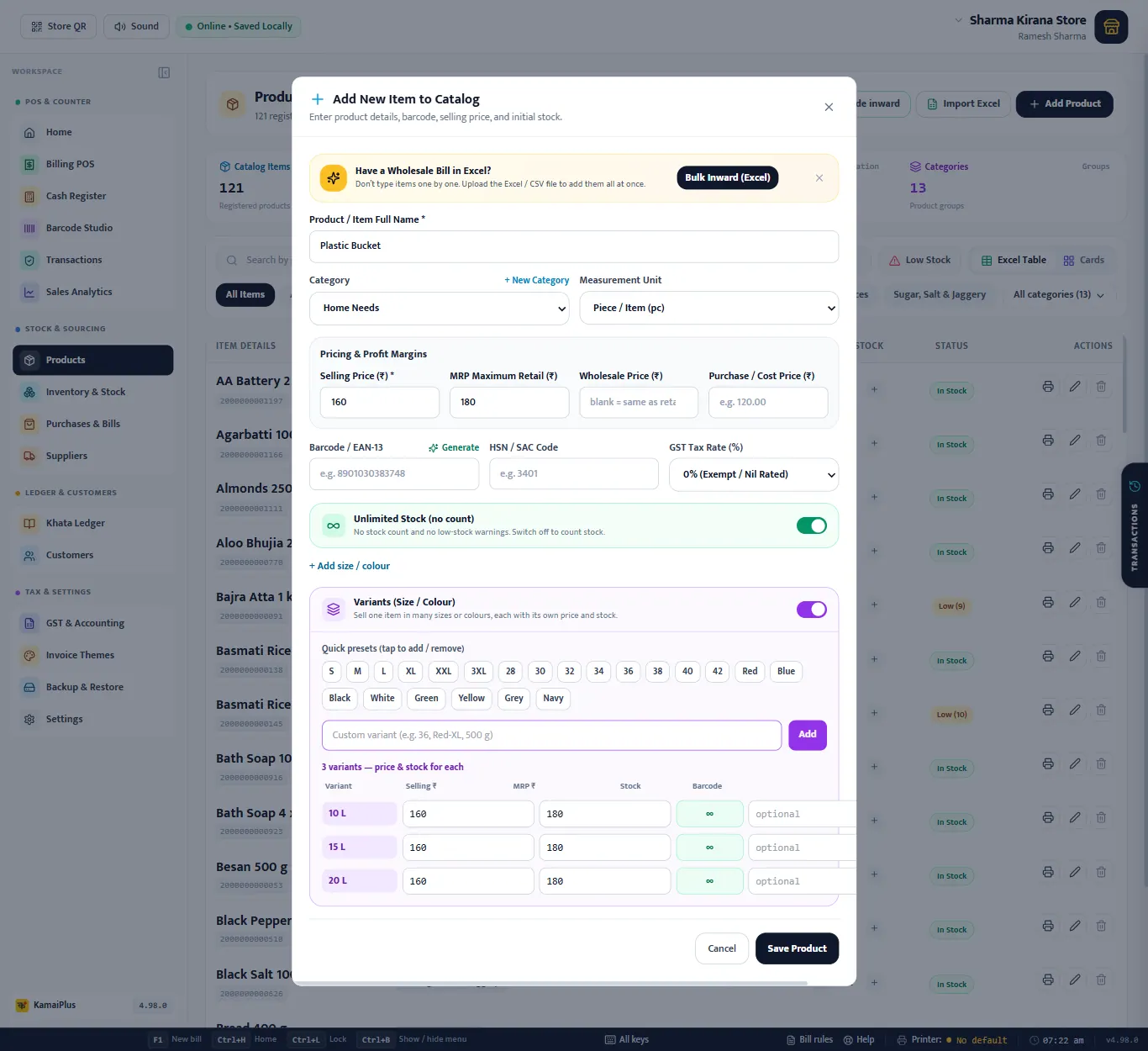Switch to Cards view
Viewport: 1148px width, 1051px height.
point(1083,260)
